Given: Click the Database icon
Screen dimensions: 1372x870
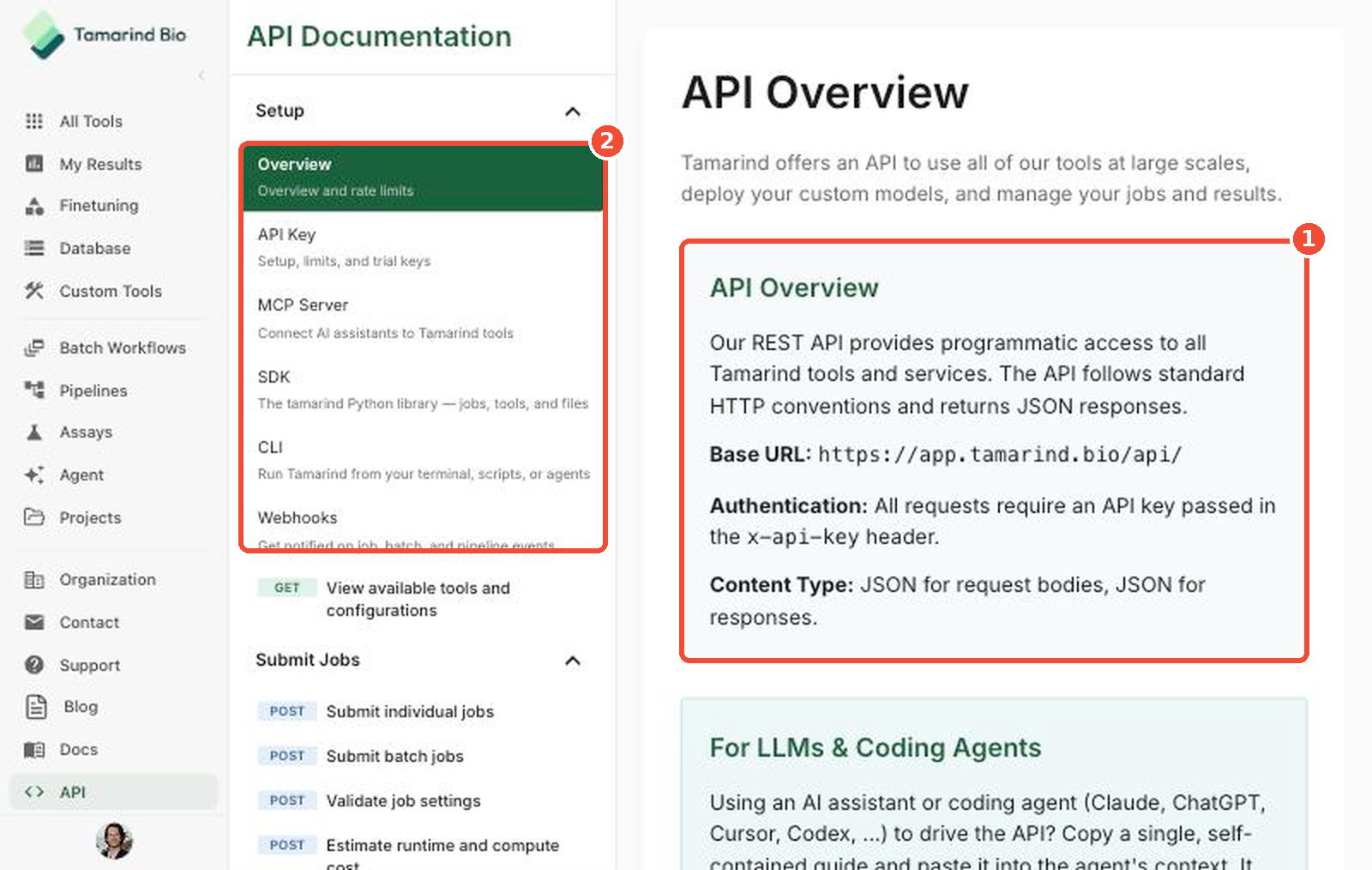Looking at the screenshot, I should coord(34,248).
